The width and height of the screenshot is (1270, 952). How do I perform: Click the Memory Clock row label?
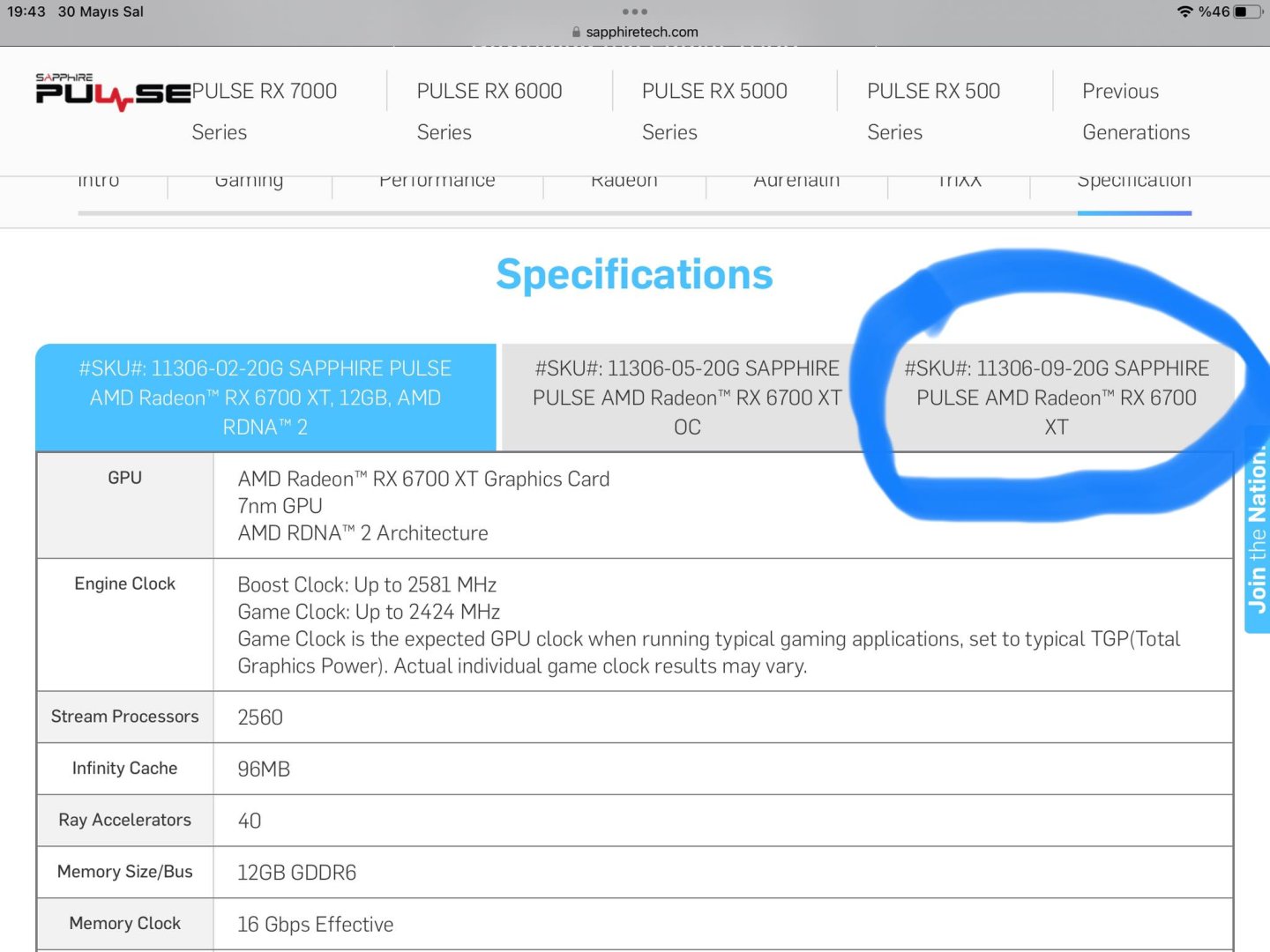125,923
